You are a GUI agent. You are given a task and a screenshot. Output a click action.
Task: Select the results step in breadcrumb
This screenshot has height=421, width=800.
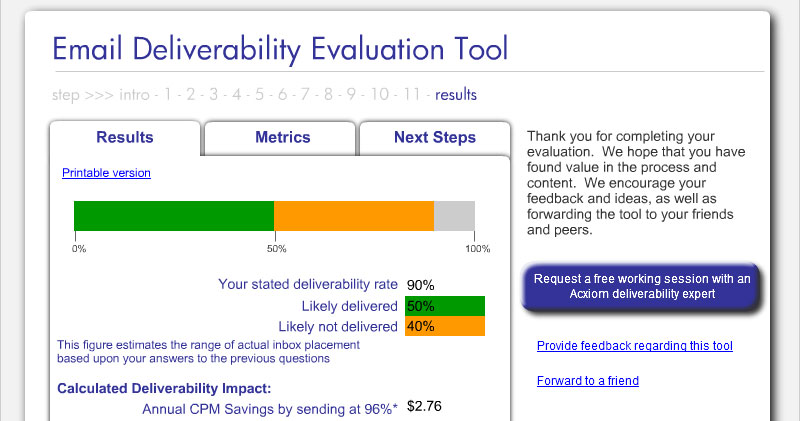click(x=456, y=95)
